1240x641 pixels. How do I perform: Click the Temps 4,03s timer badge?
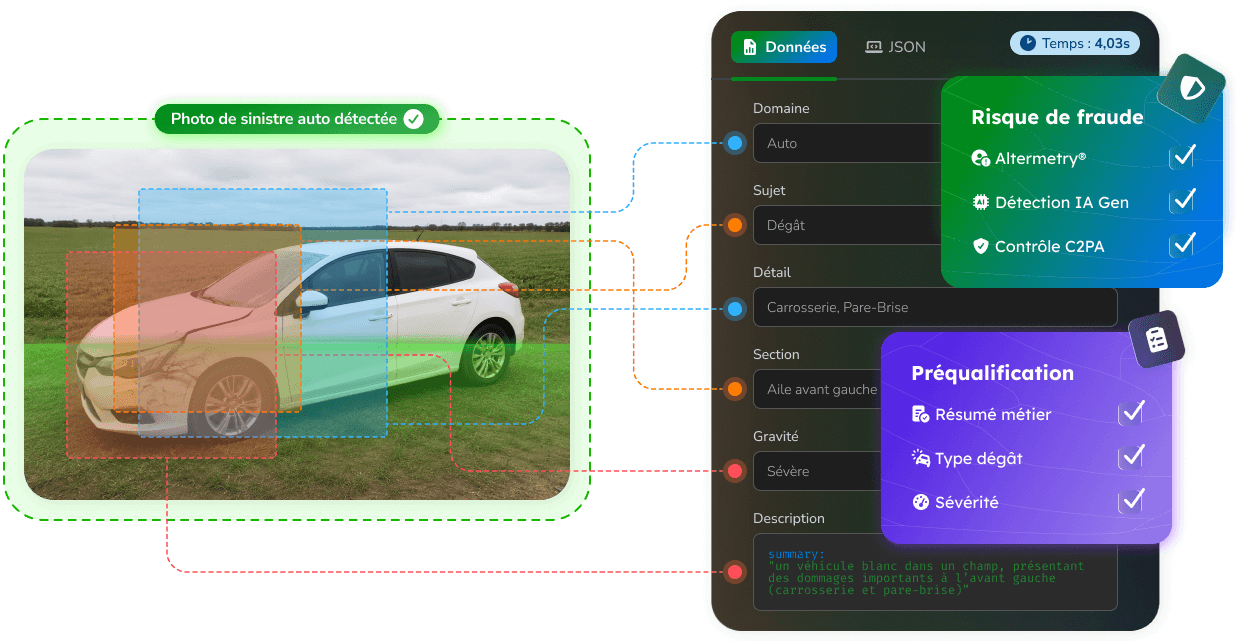pos(1075,43)
